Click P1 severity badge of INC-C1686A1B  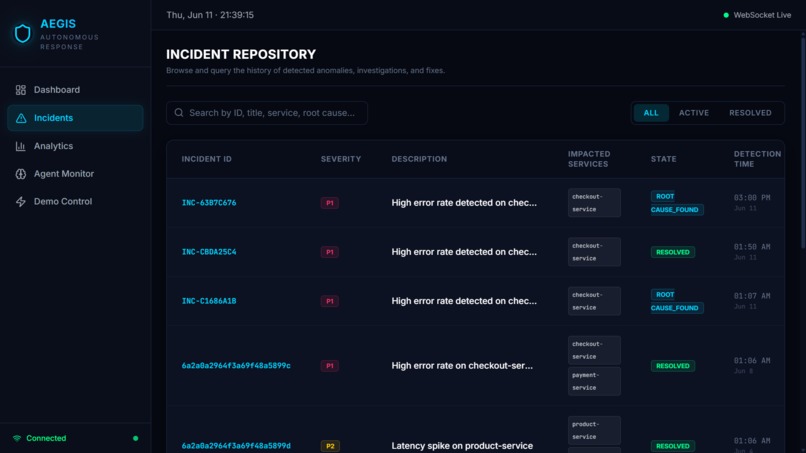(329, 301)
